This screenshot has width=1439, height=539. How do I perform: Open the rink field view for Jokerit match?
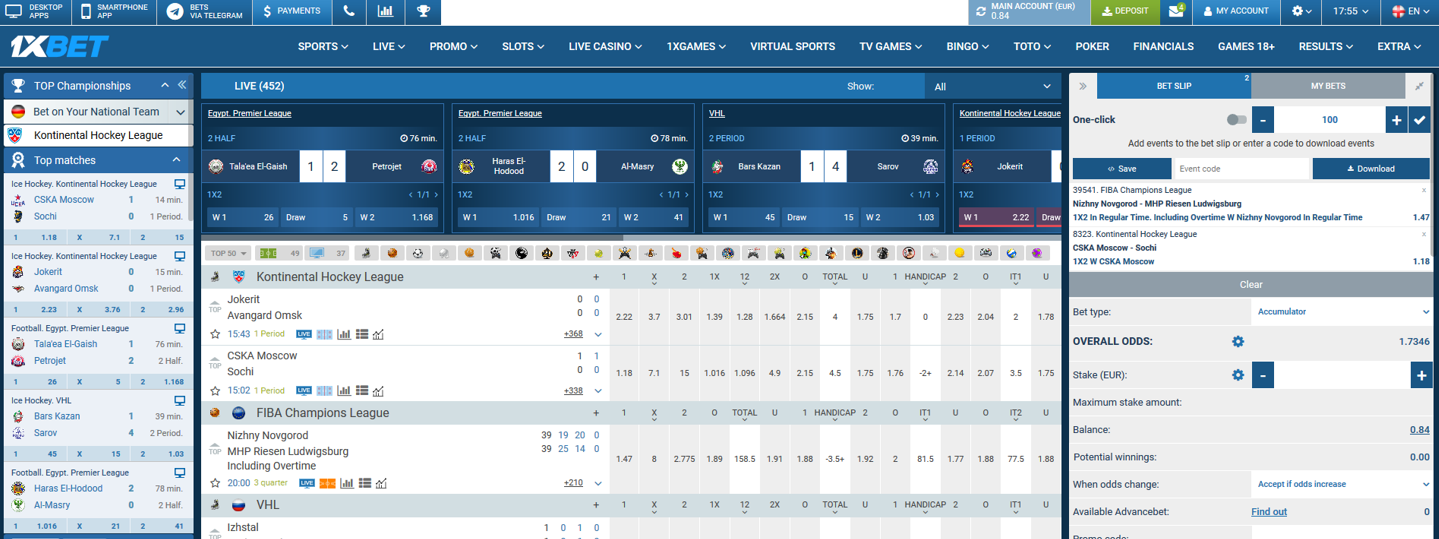click(324, 335)
